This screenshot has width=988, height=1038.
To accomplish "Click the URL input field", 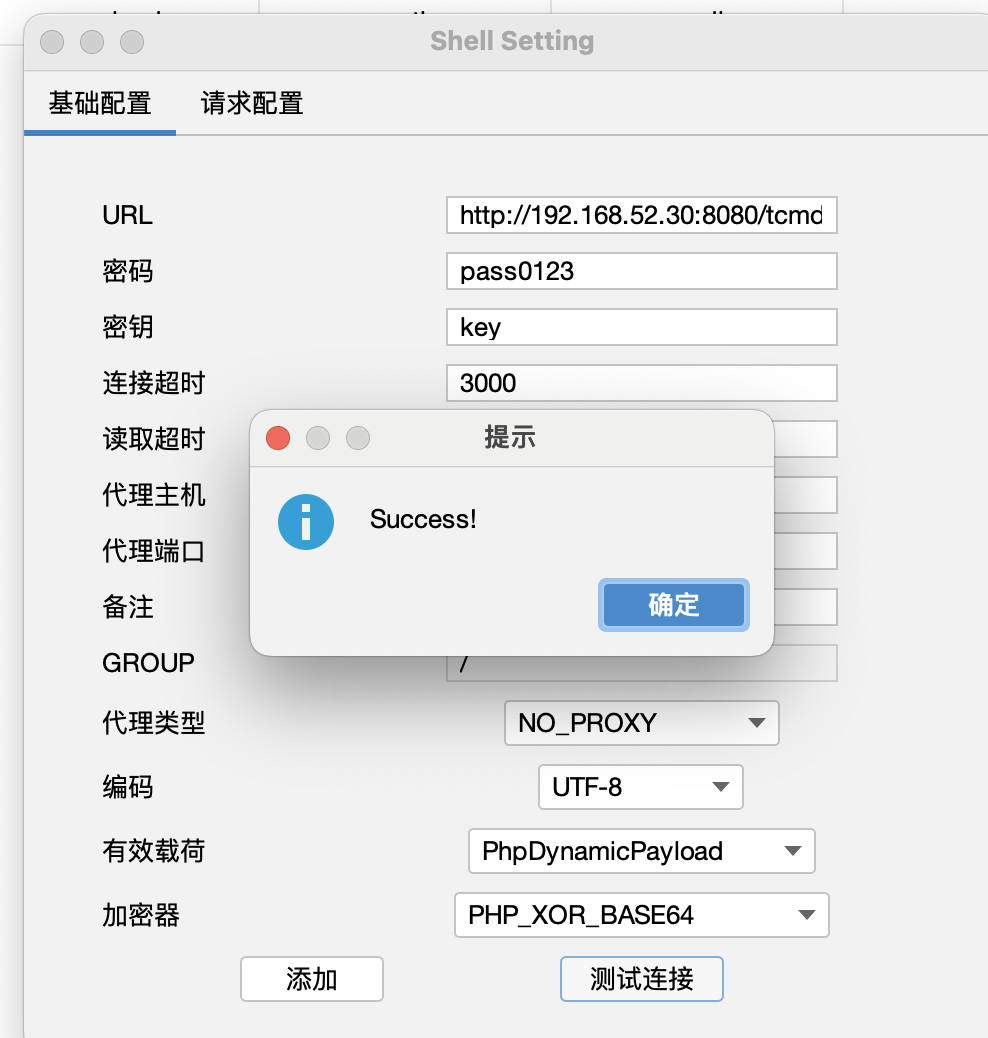I will click(x=641, y=215).
